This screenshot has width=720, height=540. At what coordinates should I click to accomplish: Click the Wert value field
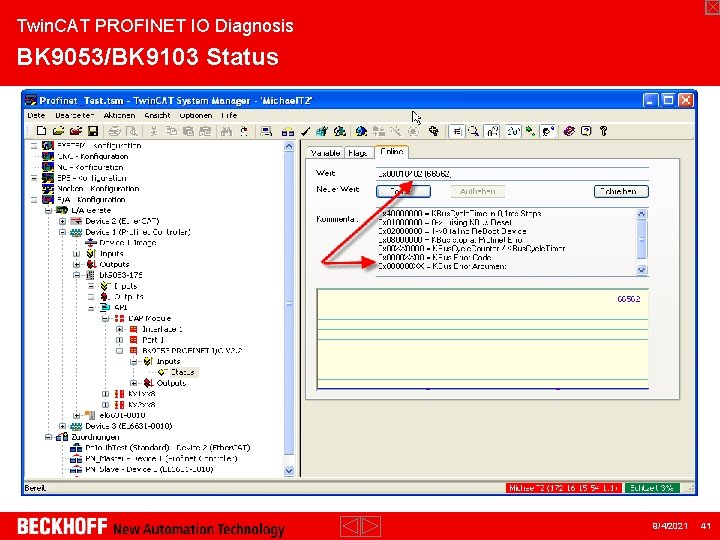(x=512, y=174)
